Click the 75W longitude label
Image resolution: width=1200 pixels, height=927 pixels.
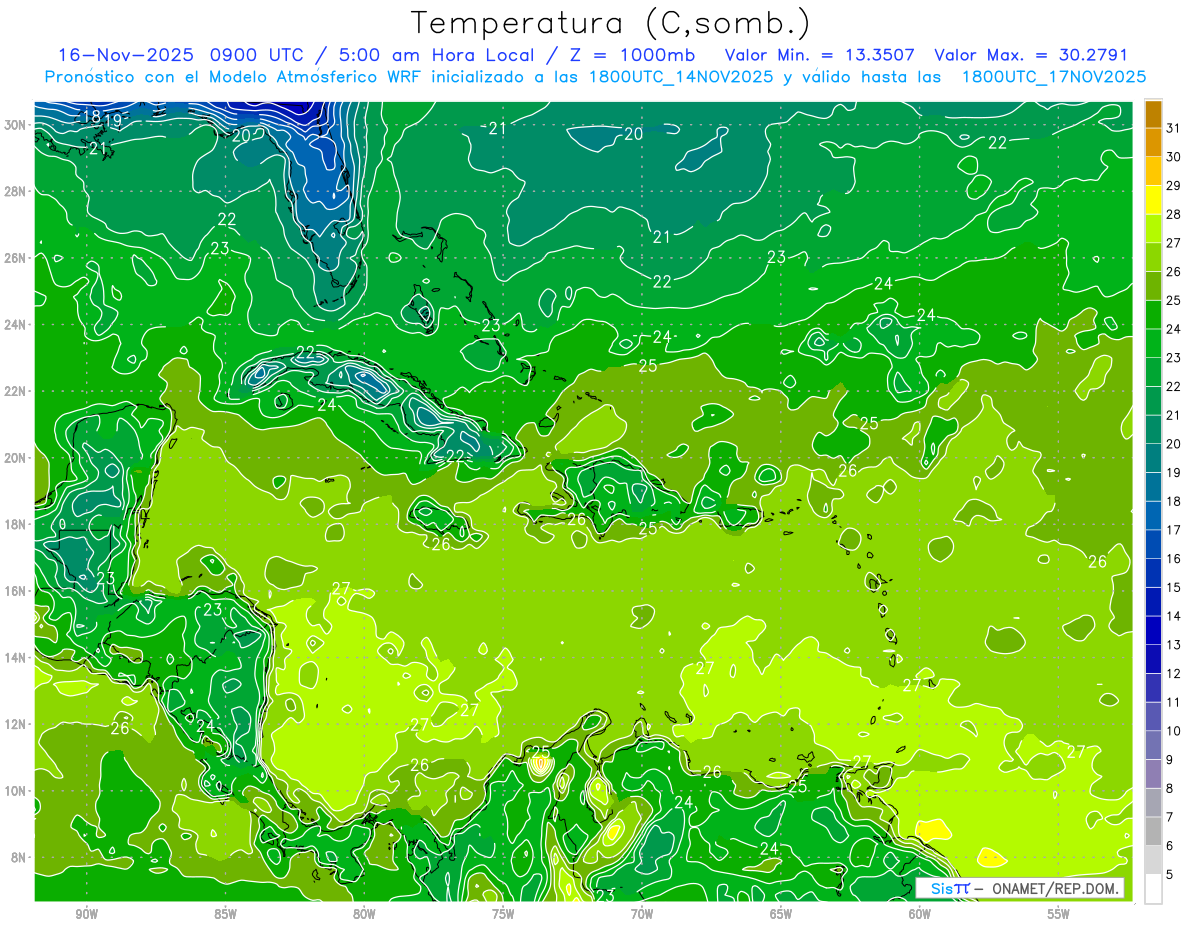pyautogui.click(x=503, y=913)
